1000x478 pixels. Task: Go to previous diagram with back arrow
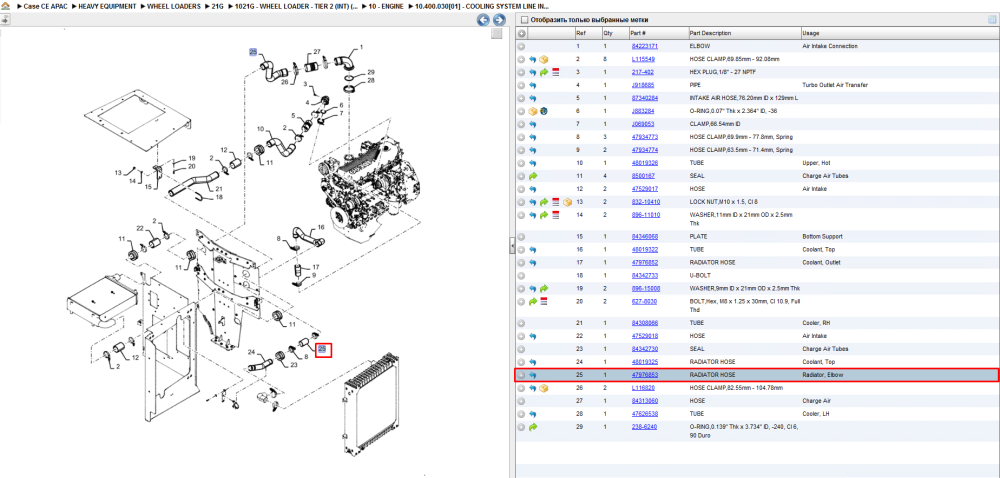click(484, 20)
